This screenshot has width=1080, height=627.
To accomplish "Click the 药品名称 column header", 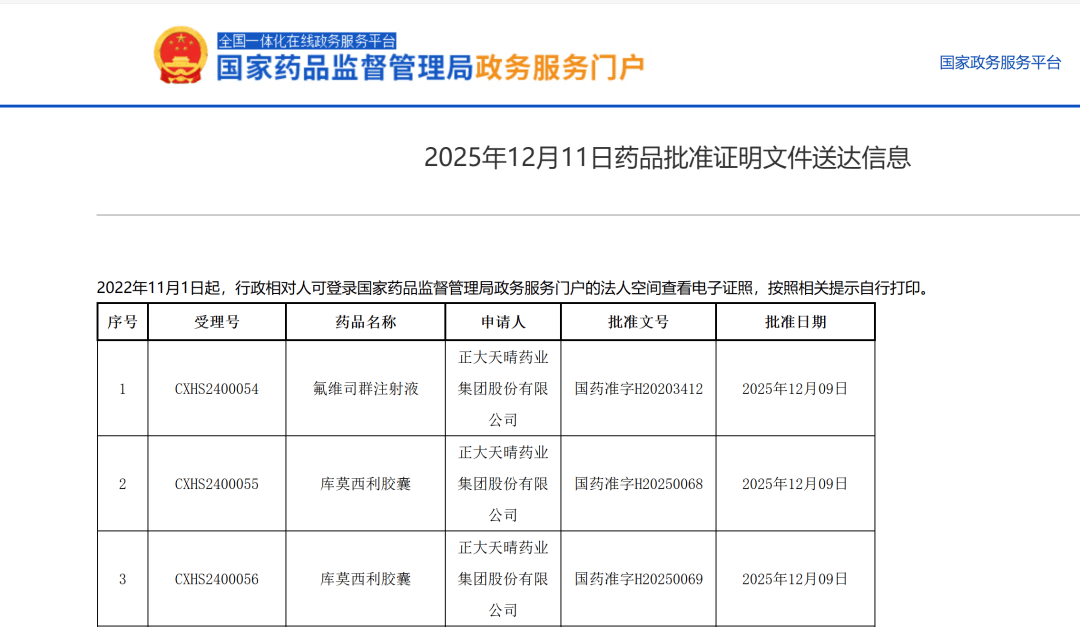I will [x=365, y=321].
